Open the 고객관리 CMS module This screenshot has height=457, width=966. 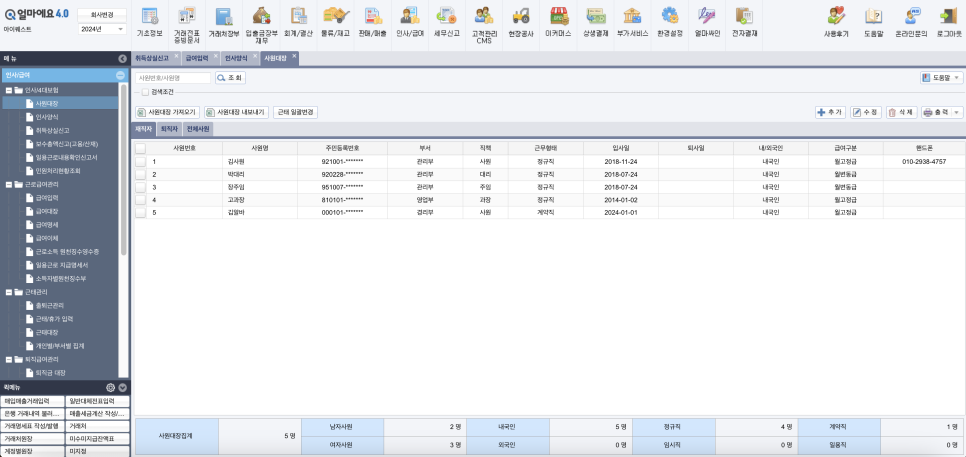click(484, 25)
